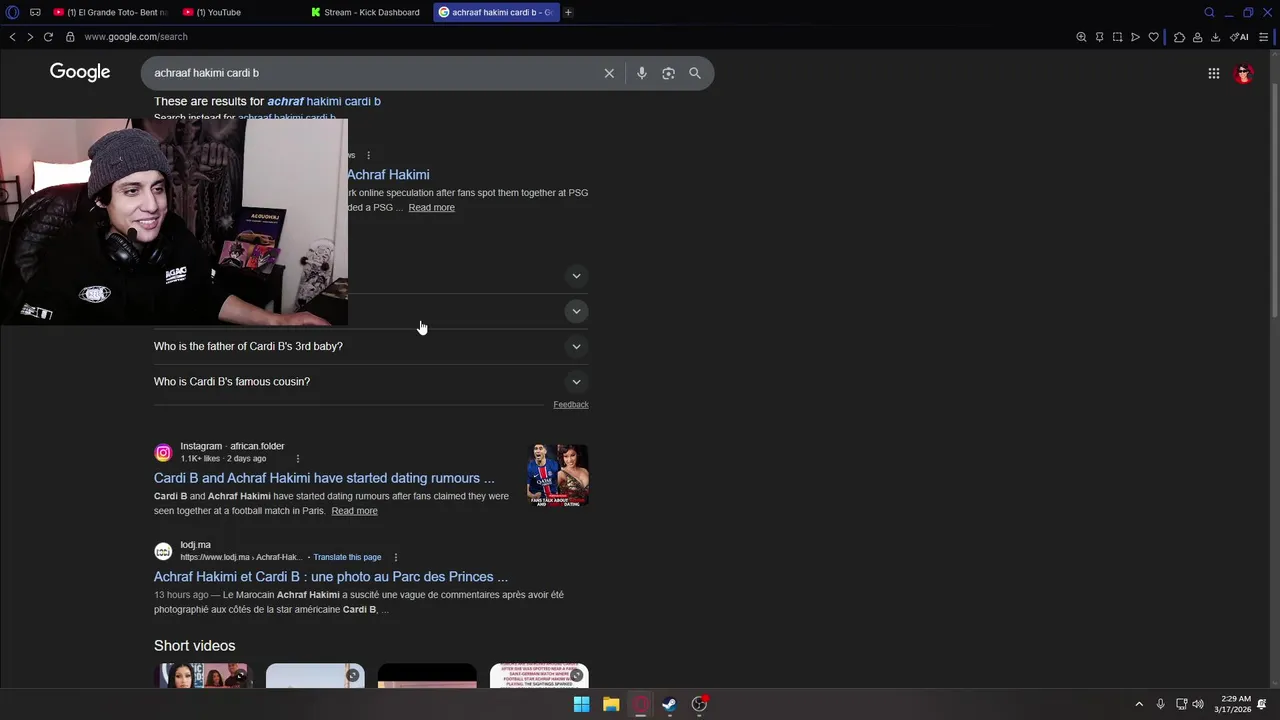Open the Instagram african.folder source
This screenshot has width=1280, height=720.
pyautogui.click(x=220, y=452)
